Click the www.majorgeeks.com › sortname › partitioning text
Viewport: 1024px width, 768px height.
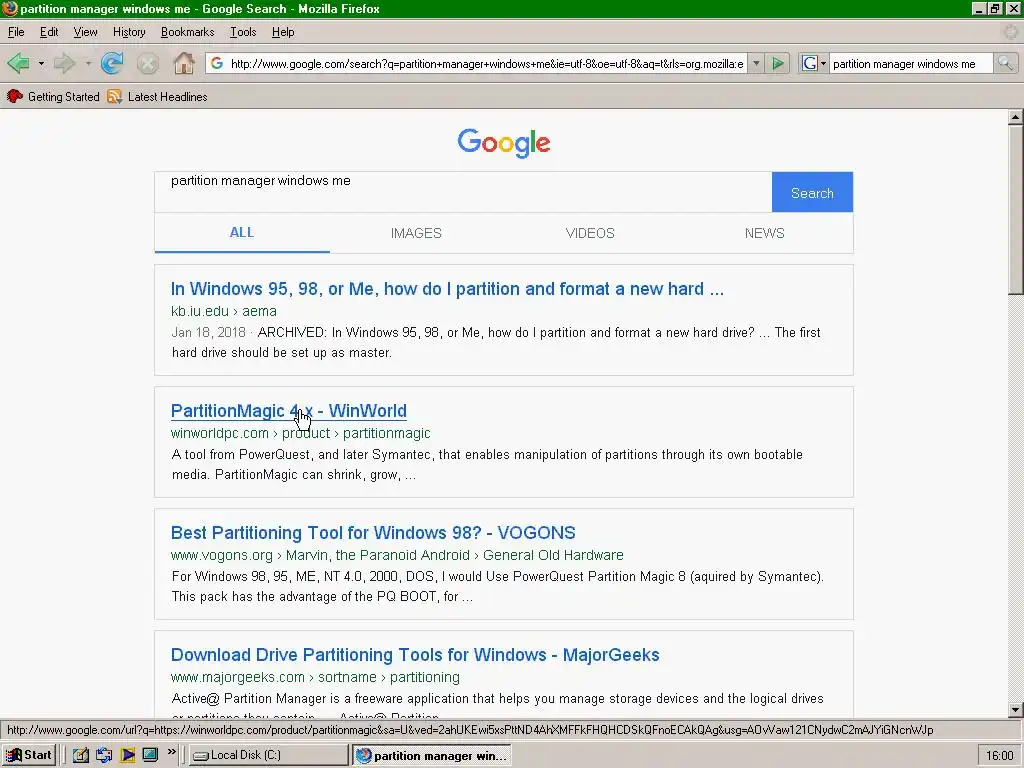pyautogui.click(x=315, y=677)
